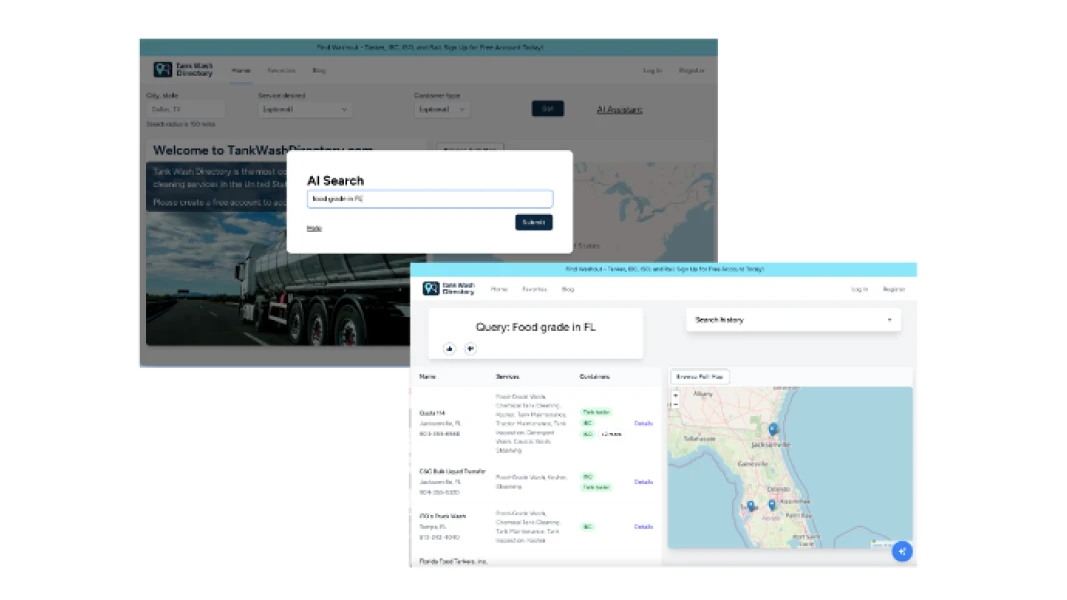Expand the Search history dropdown

click(793, 320)
